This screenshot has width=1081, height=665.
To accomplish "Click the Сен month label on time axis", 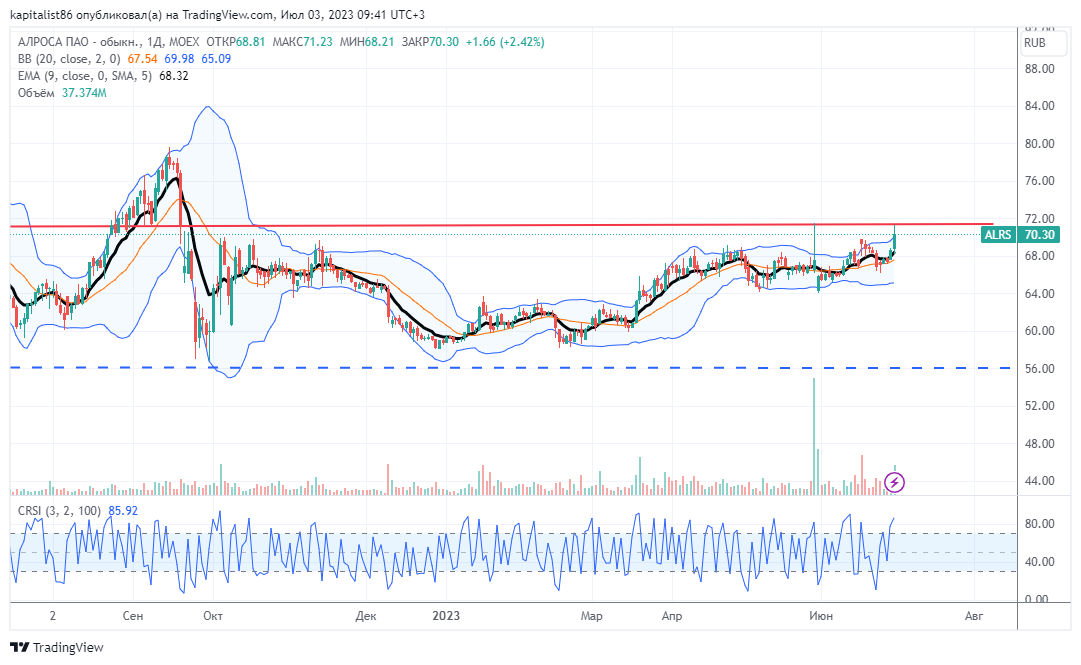I will point(132,616).
